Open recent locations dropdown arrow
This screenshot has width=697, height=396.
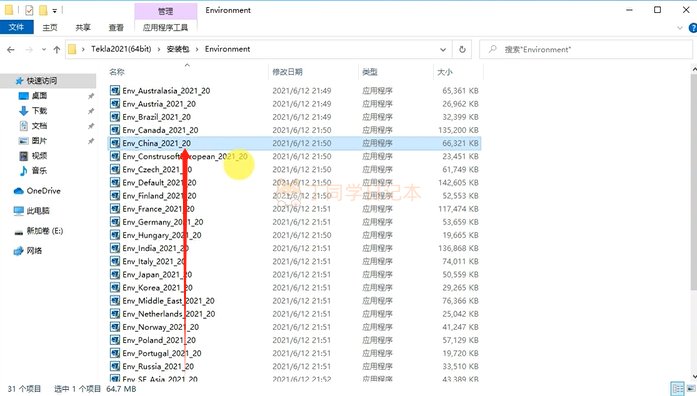(44, 50)
